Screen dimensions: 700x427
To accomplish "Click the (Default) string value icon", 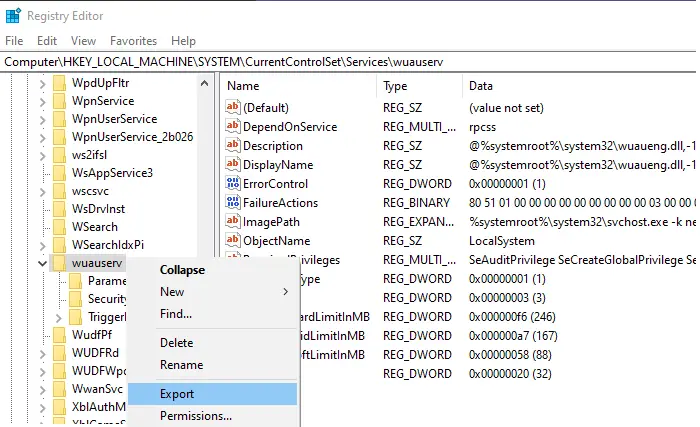I will pyautogui.click(x=233, y=107).
